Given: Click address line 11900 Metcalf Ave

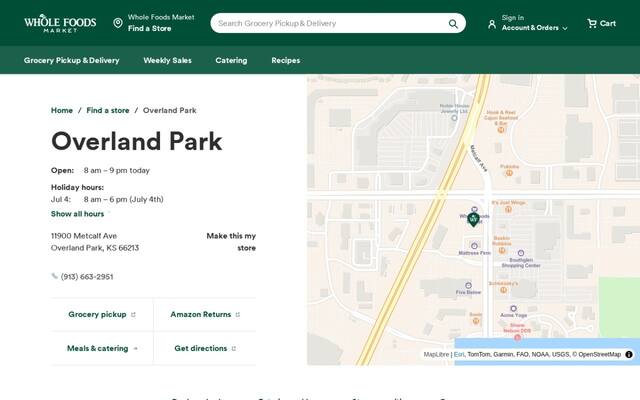Looking at the screenshot, I should [84, 236].
